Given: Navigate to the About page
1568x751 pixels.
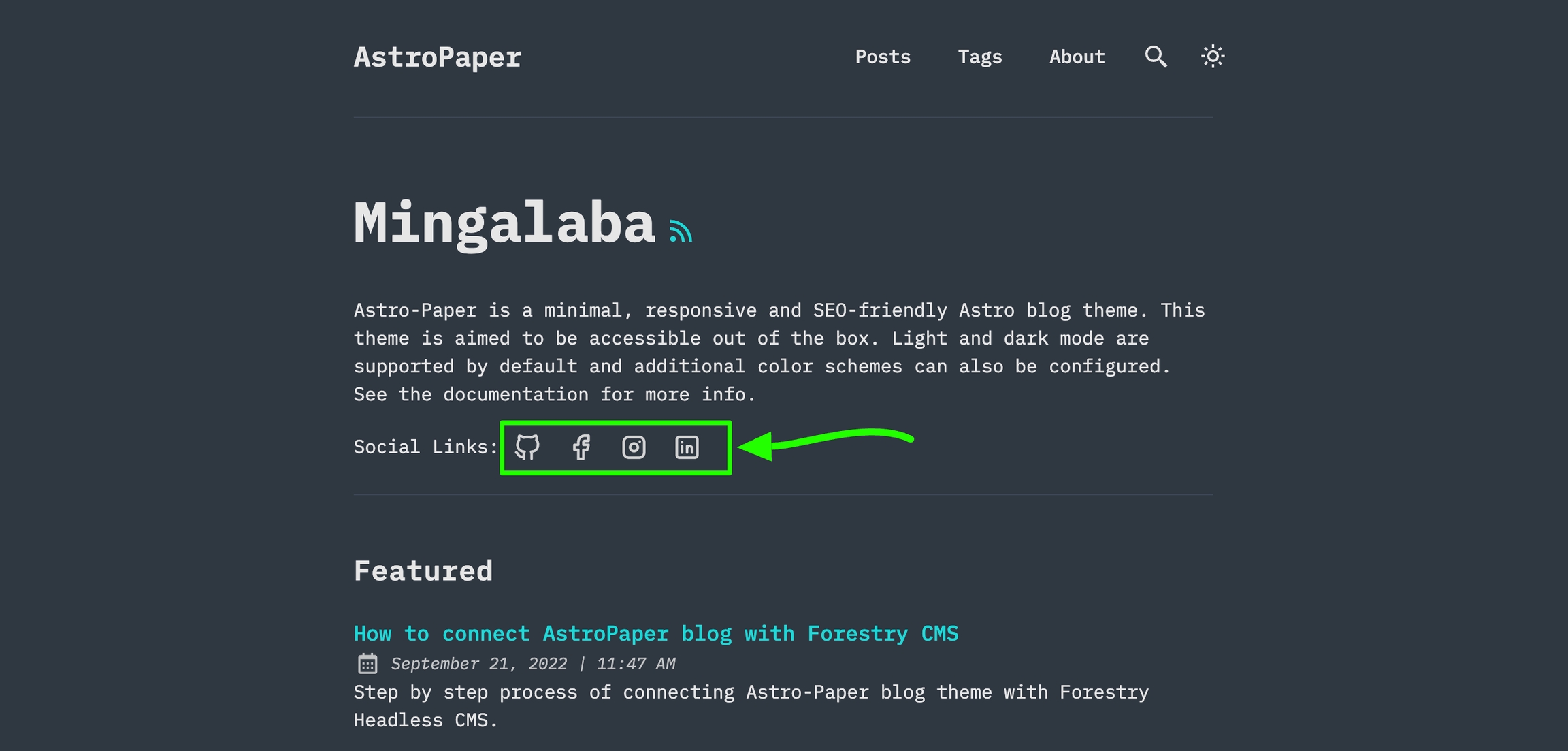Looking at the screenshot, I should point(1077,57).
